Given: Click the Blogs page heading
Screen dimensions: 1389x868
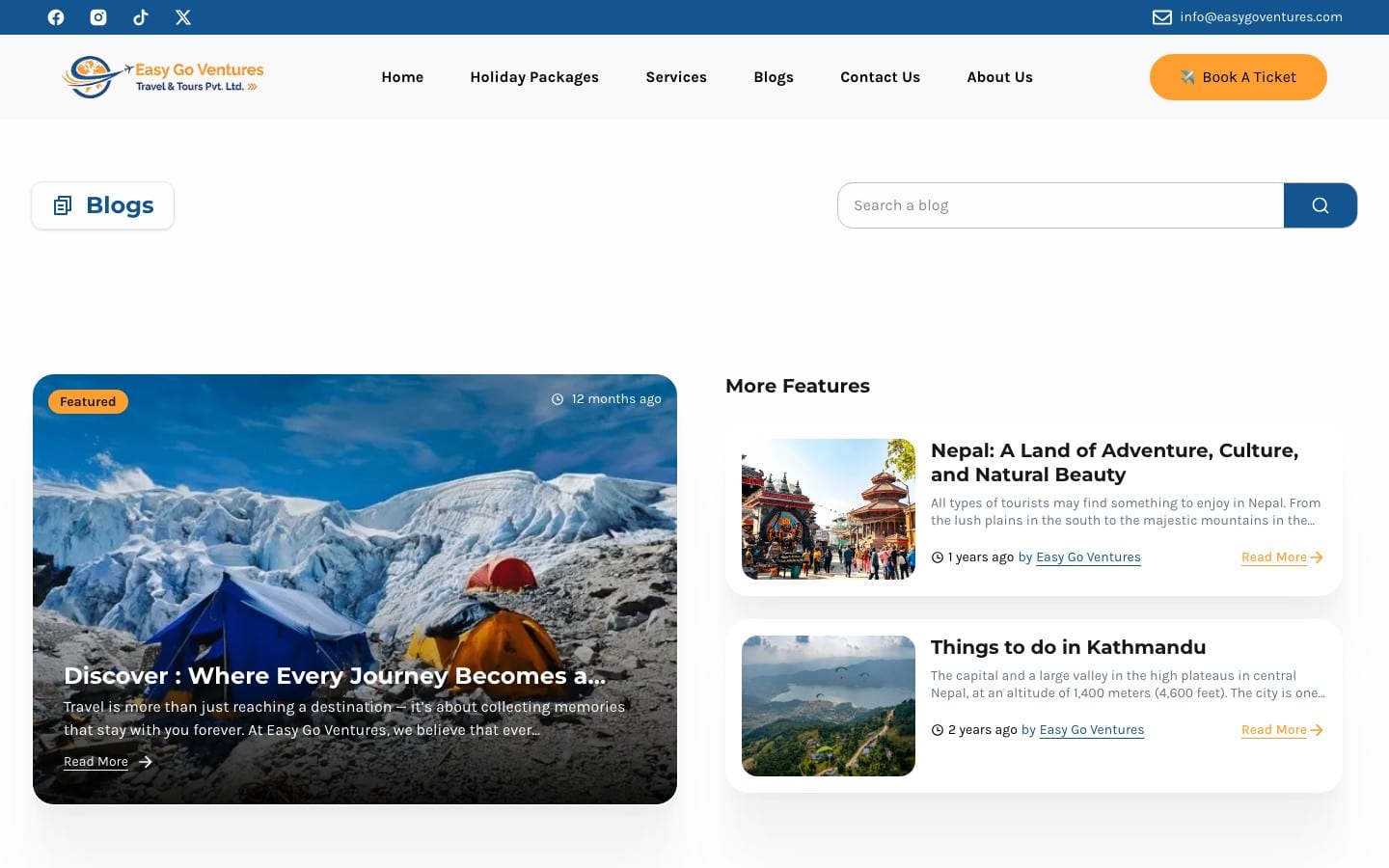Looking at the screenshot, I should pyautogui.click(x=120, y=205).
